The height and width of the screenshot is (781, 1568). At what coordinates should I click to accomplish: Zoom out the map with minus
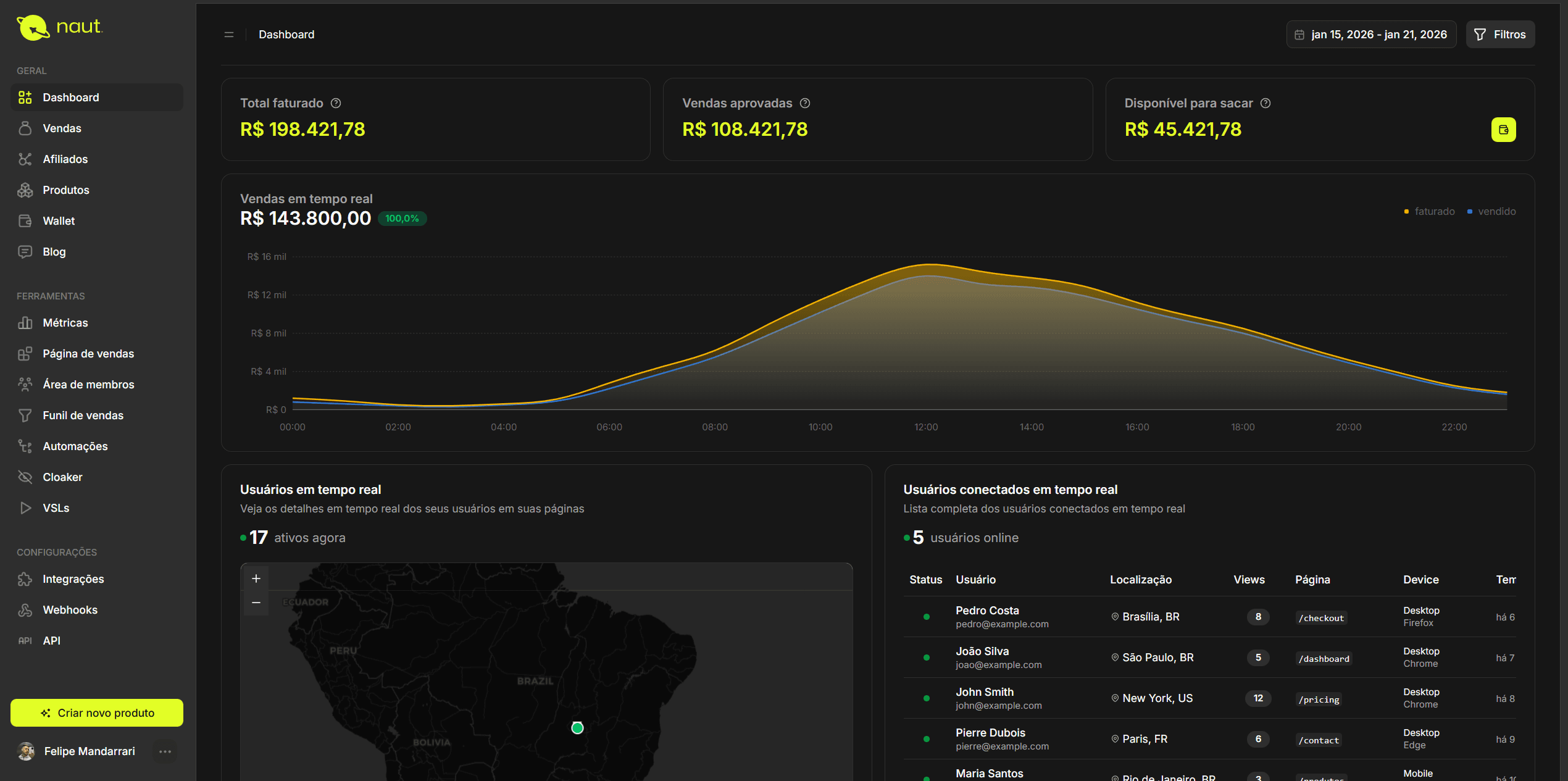256,603
